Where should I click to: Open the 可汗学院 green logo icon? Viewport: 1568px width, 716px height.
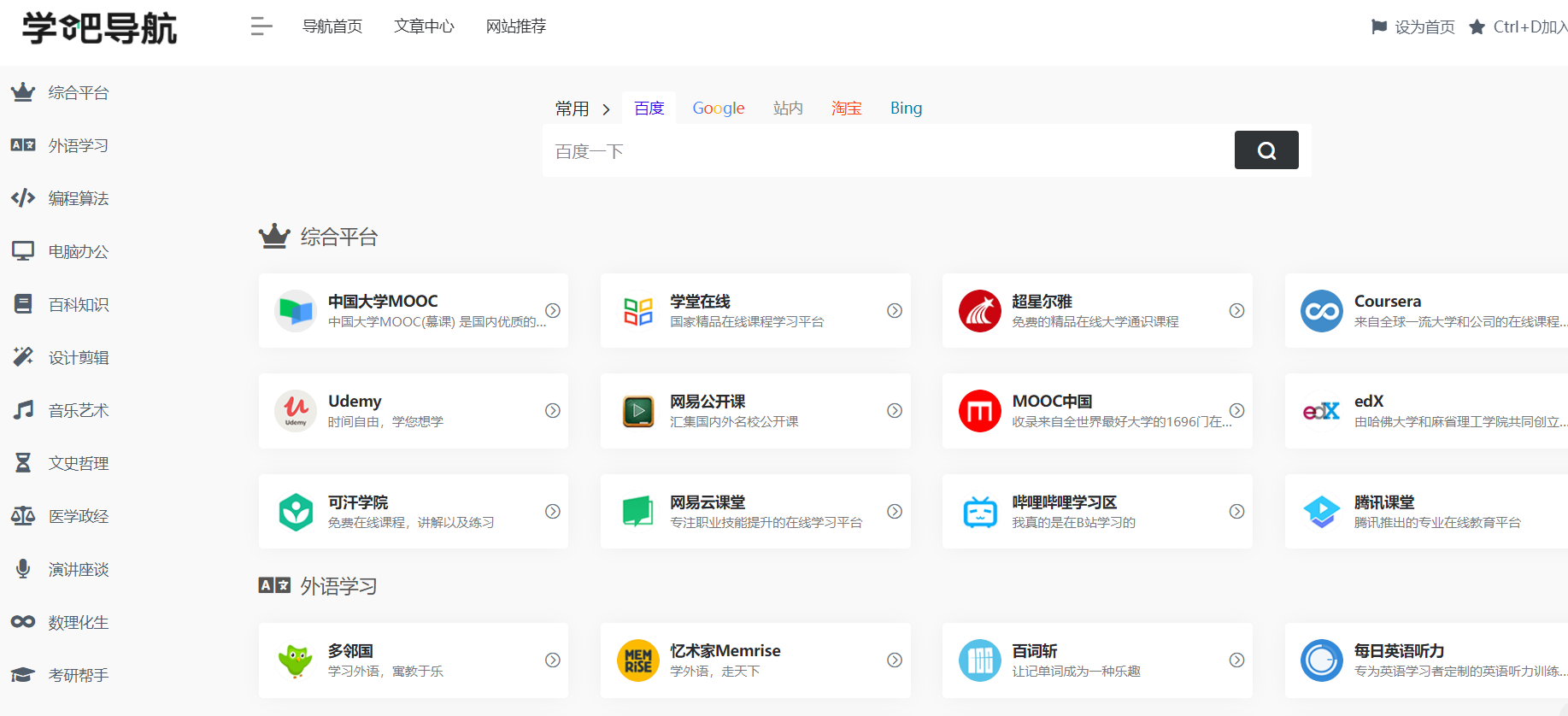(x=296, y=512)
